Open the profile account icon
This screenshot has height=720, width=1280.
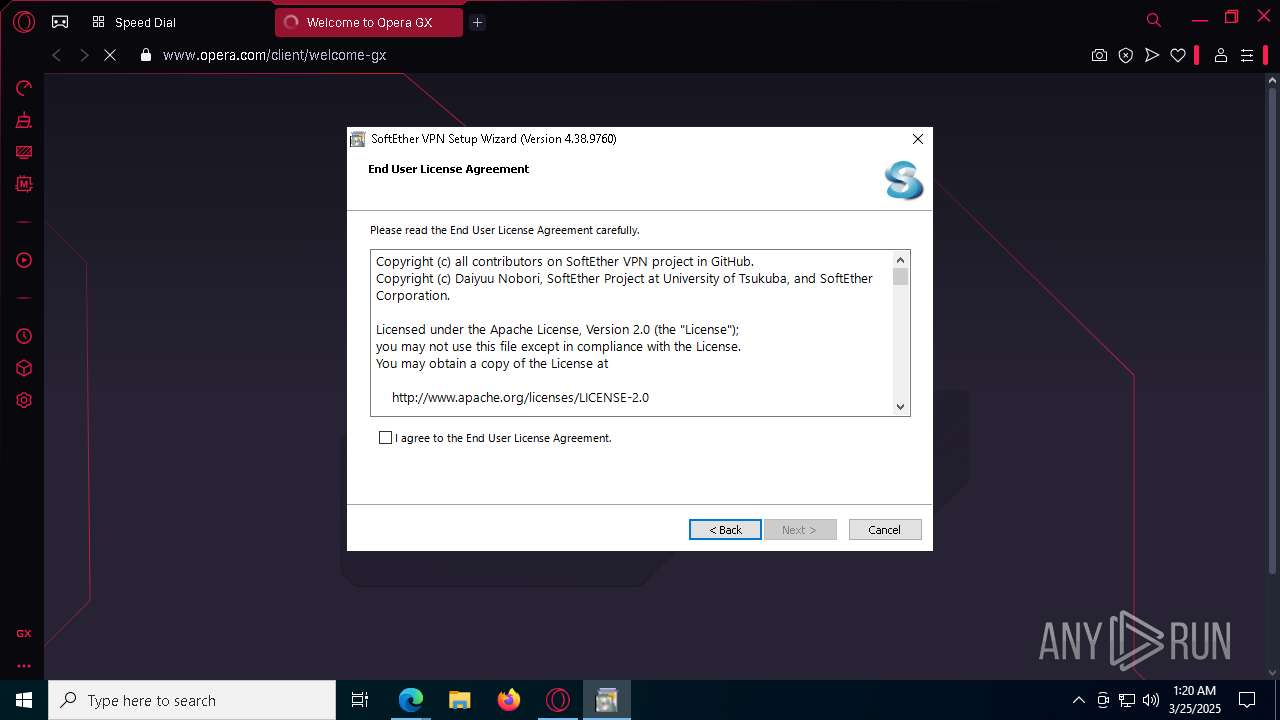(x=1220, y=55)
